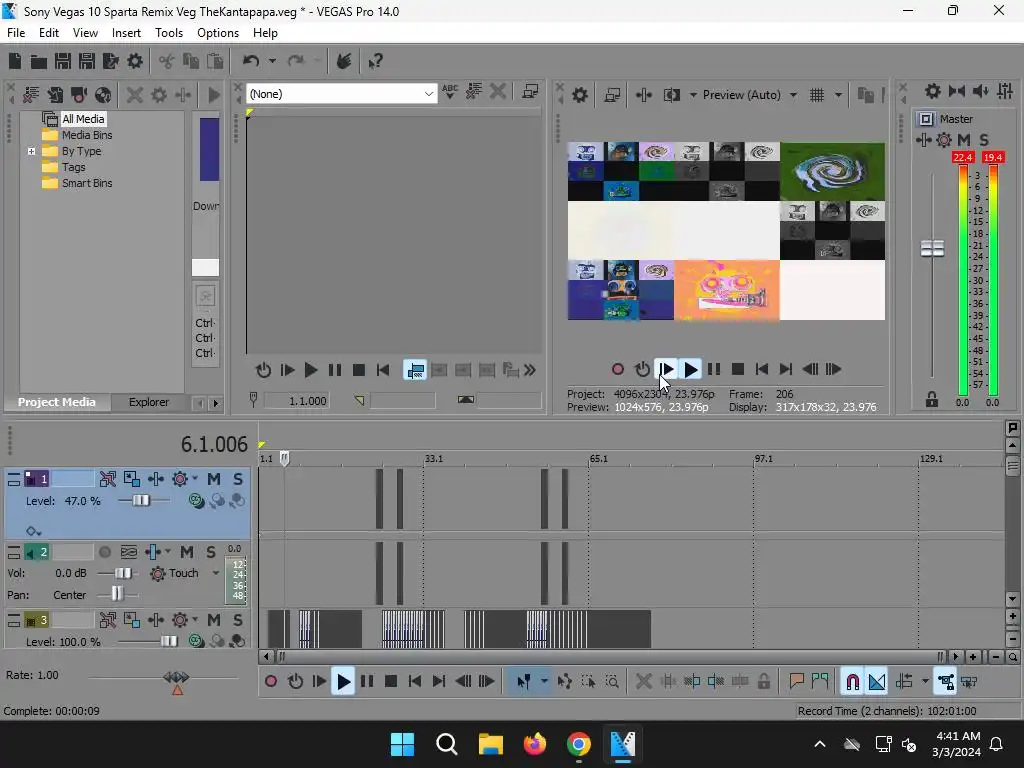The image size is (1024, 768).
Task: Click Pause in the video preview transport
Action: click(714, 370)
